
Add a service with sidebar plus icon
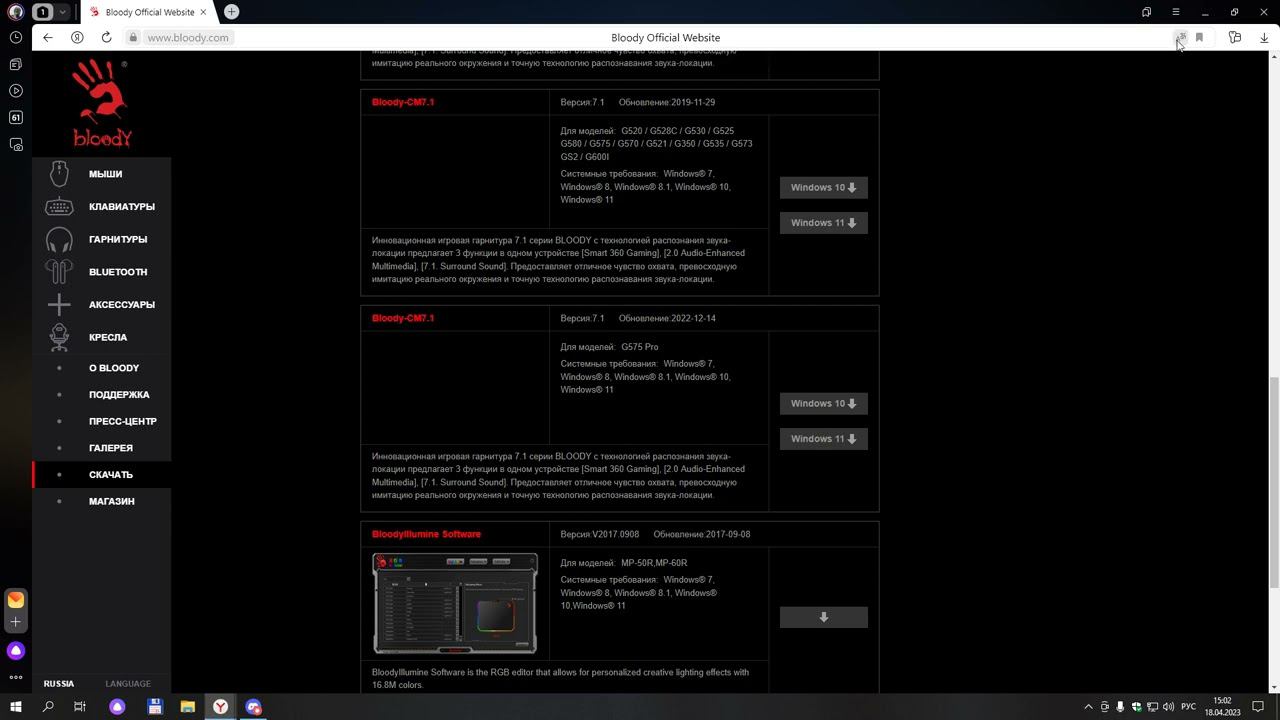pyautogui.click(x=15, y=622)
